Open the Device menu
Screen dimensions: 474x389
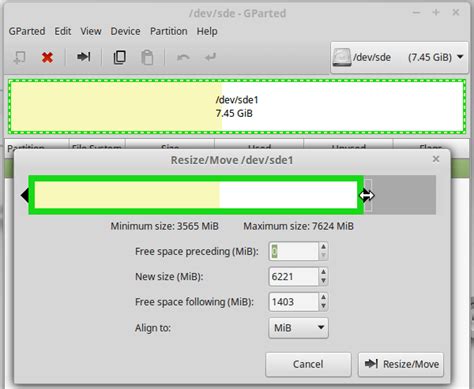[x=125, y=31]
